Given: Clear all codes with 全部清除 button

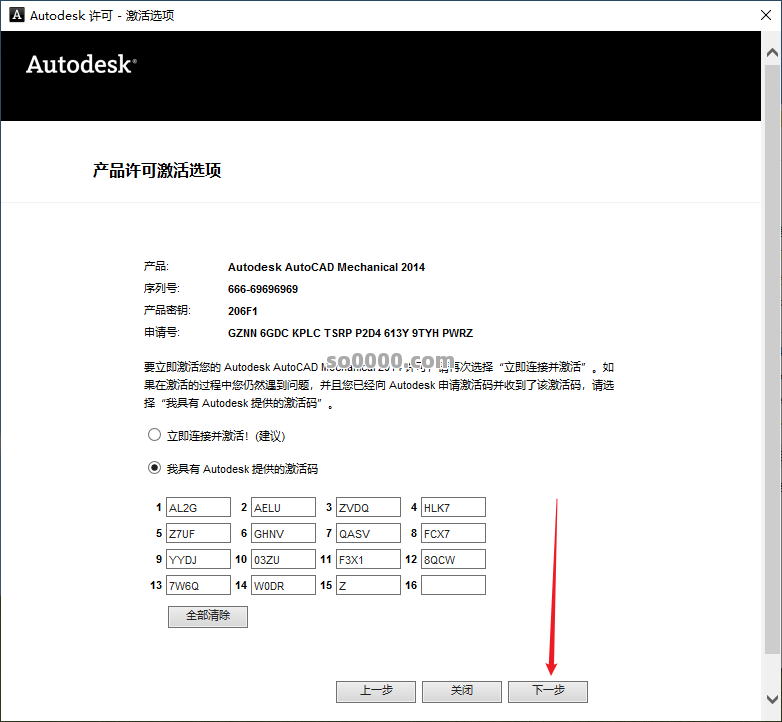Looking at the screenshot, I should [208, 617].
